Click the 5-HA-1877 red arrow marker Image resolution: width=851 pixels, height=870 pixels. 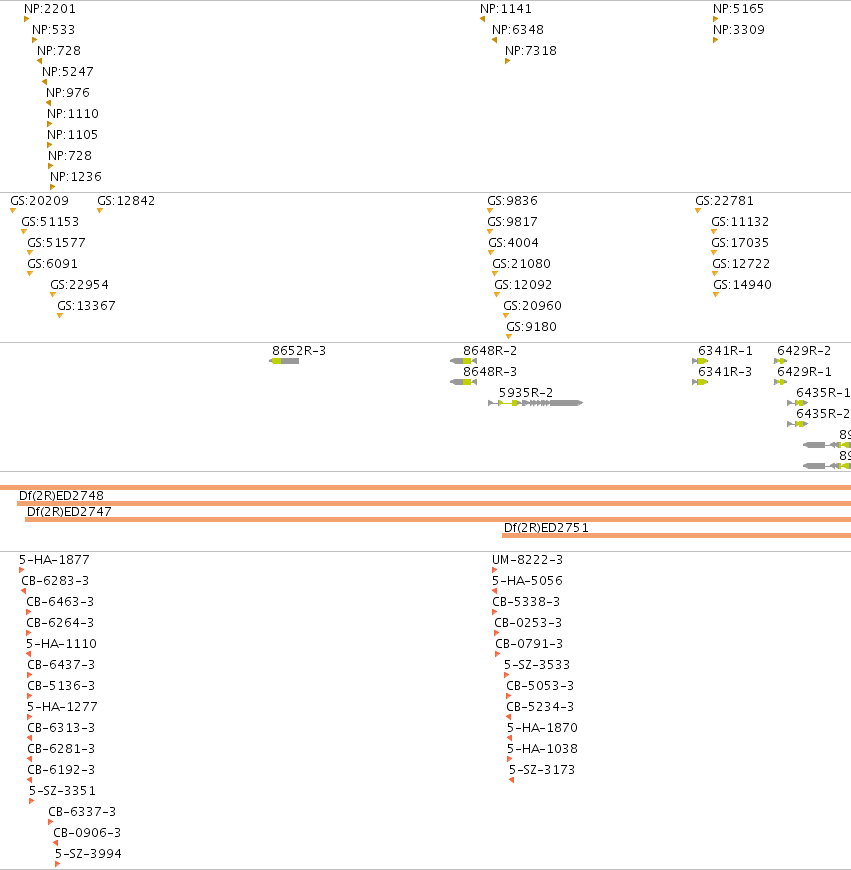point(22,570)
